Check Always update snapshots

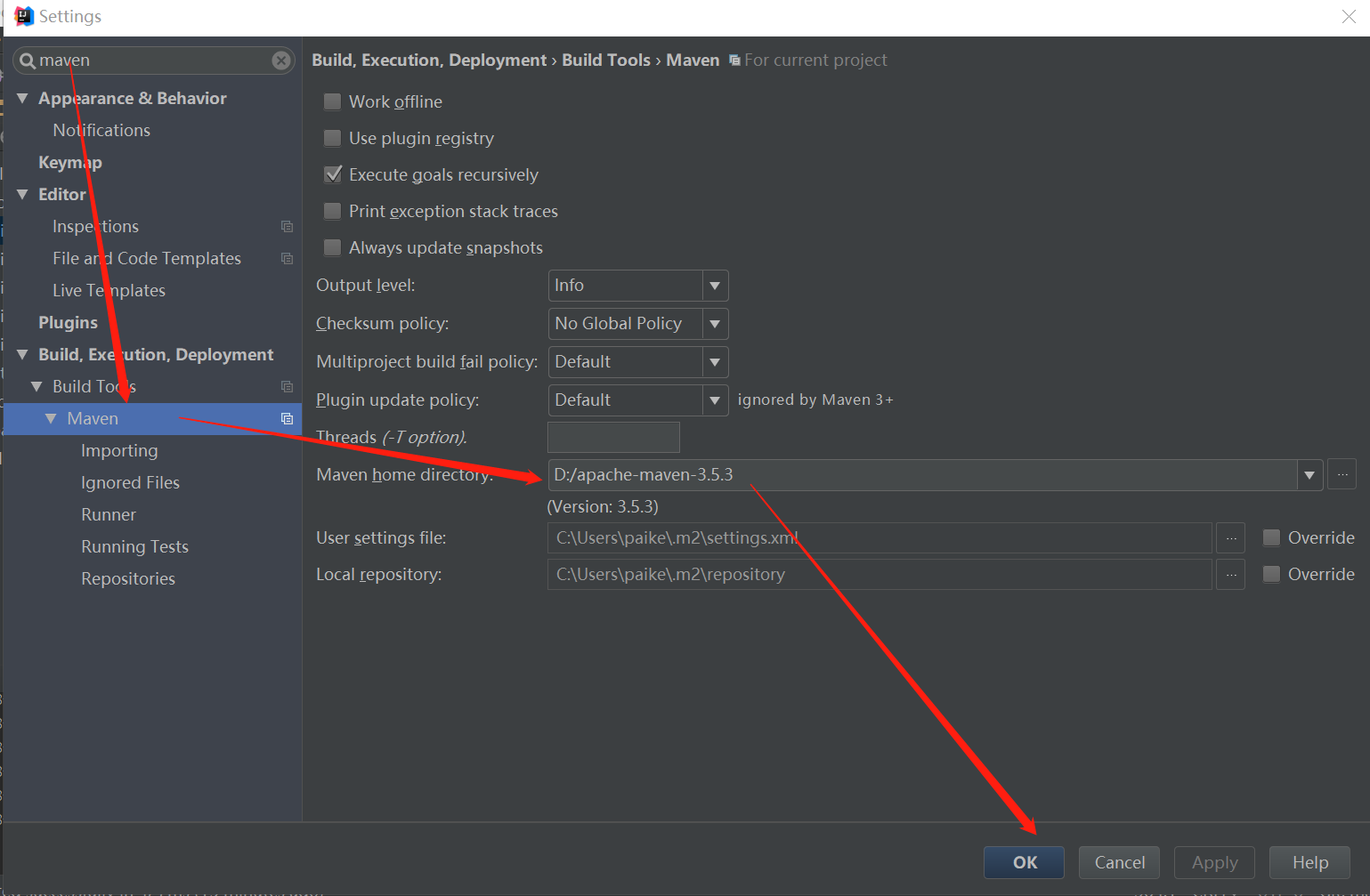coord(332,247)
